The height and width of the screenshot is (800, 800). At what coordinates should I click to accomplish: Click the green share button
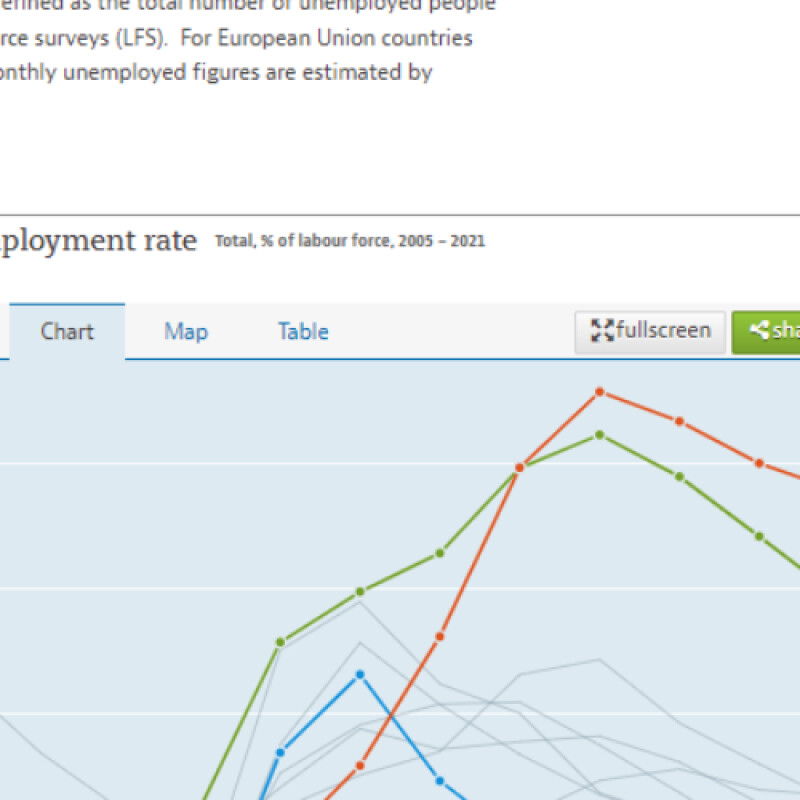770,332
